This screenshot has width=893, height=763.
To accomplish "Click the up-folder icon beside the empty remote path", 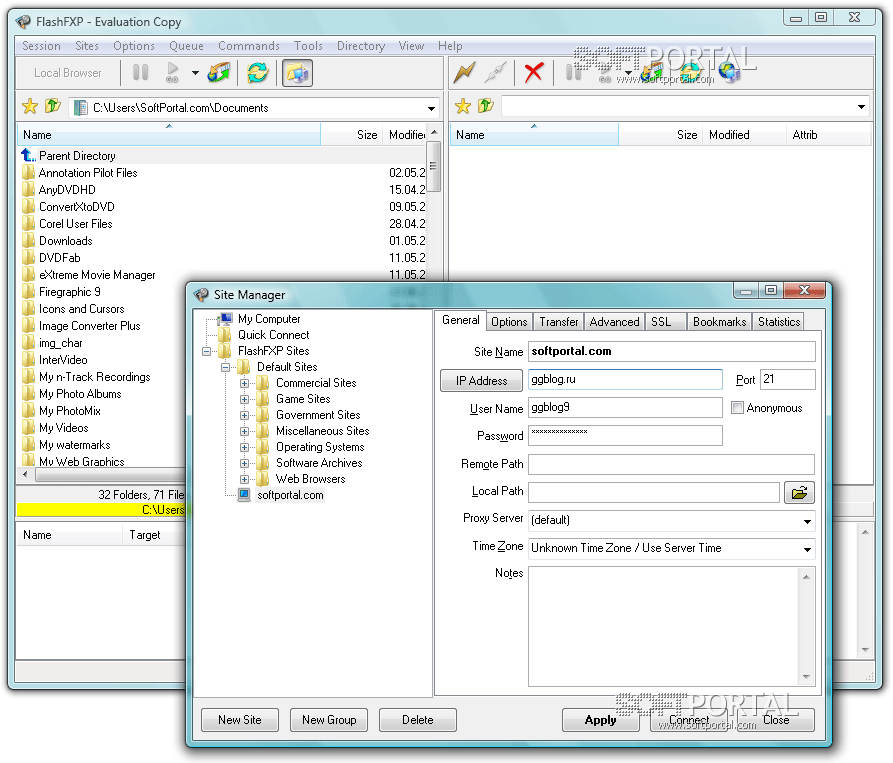I will tap(486, 106).
